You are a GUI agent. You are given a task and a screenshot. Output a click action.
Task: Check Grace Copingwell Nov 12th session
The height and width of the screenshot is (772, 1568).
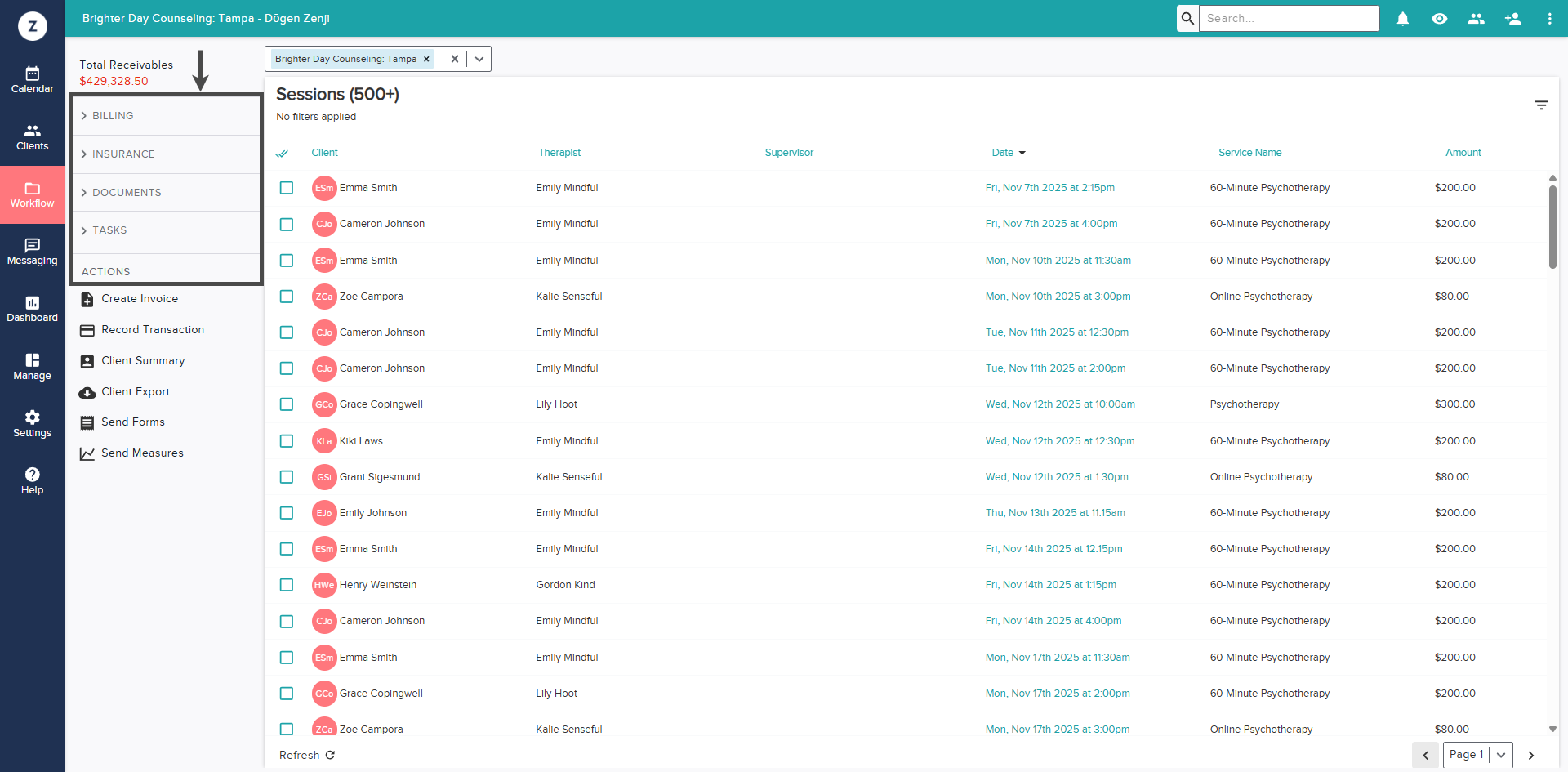point(287,404)
